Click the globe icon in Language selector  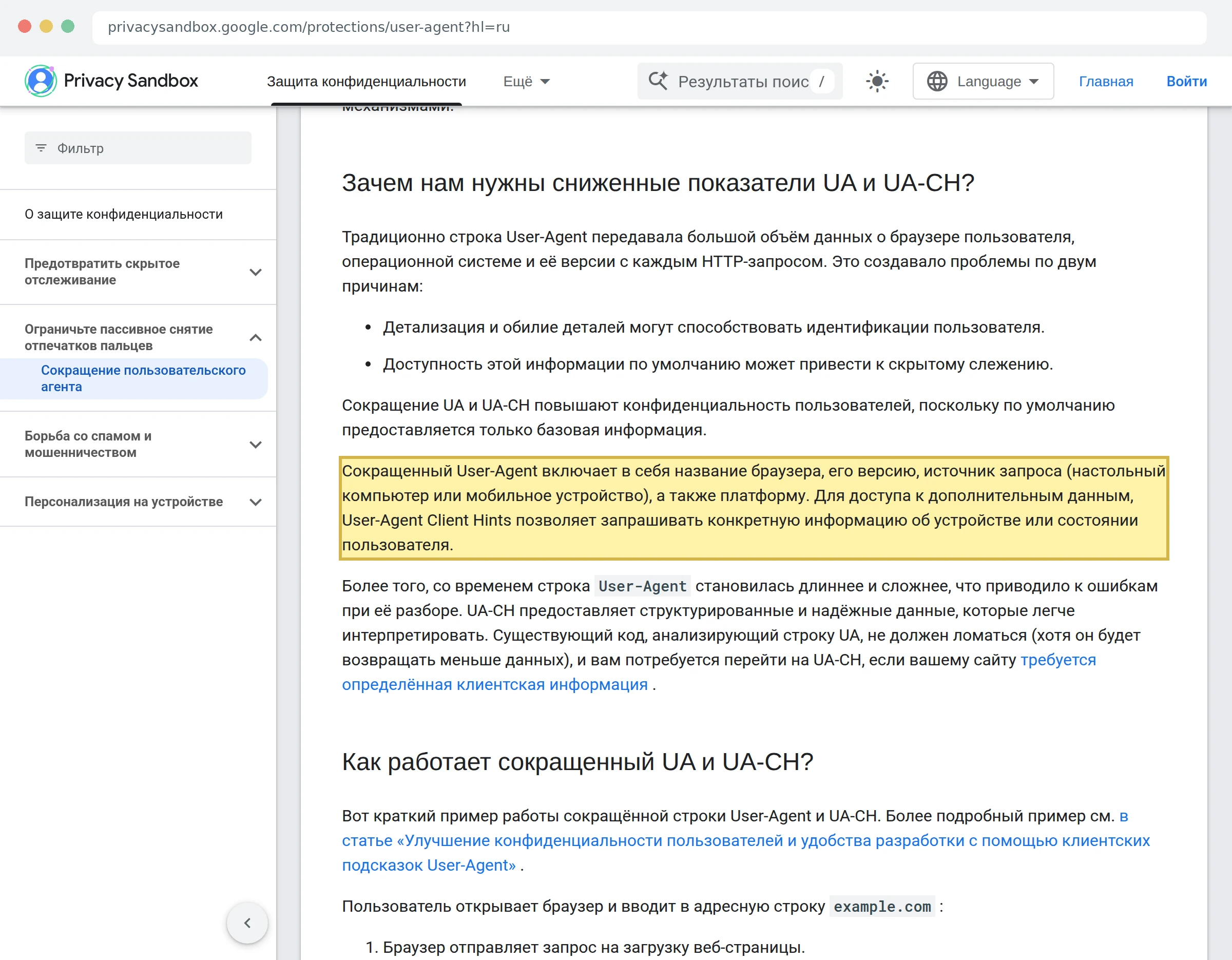coord(937,81)
